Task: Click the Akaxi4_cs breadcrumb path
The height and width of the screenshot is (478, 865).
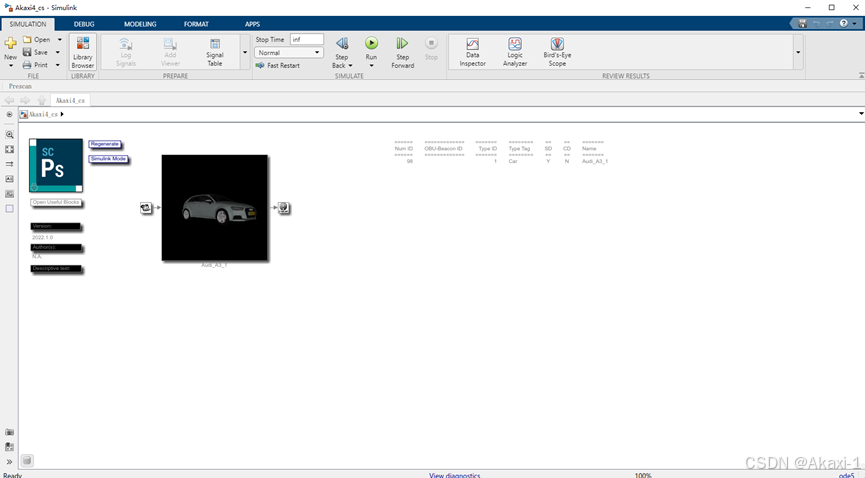Action: 43,114
